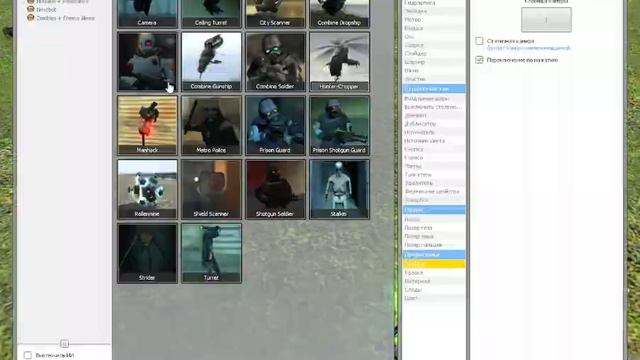Spawn the Camera NPC tile
Viewport: 640px width, 360px height.
(x=147, y=13)
